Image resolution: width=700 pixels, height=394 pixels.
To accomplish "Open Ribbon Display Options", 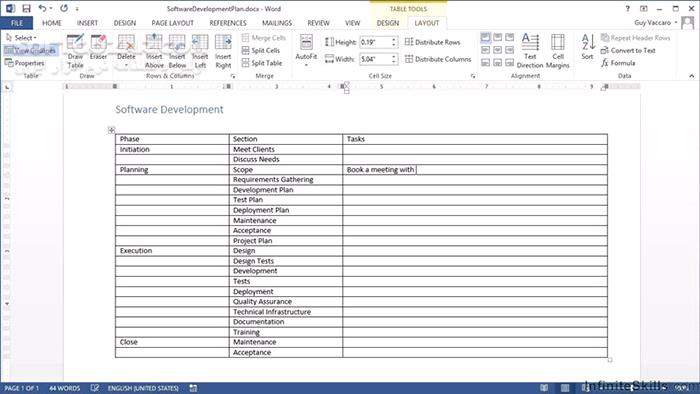I will pyautogui.click(x=643, y=8).
